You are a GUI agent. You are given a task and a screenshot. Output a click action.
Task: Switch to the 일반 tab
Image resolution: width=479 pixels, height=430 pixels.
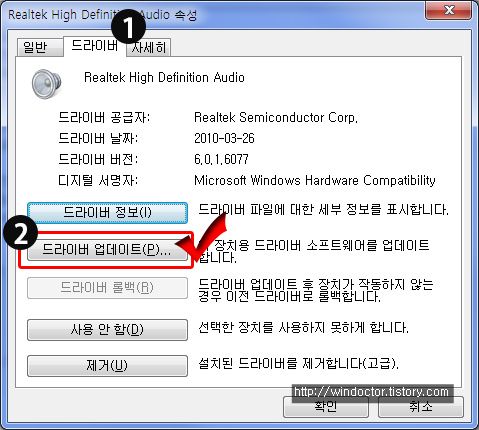[x=39, y=47]
